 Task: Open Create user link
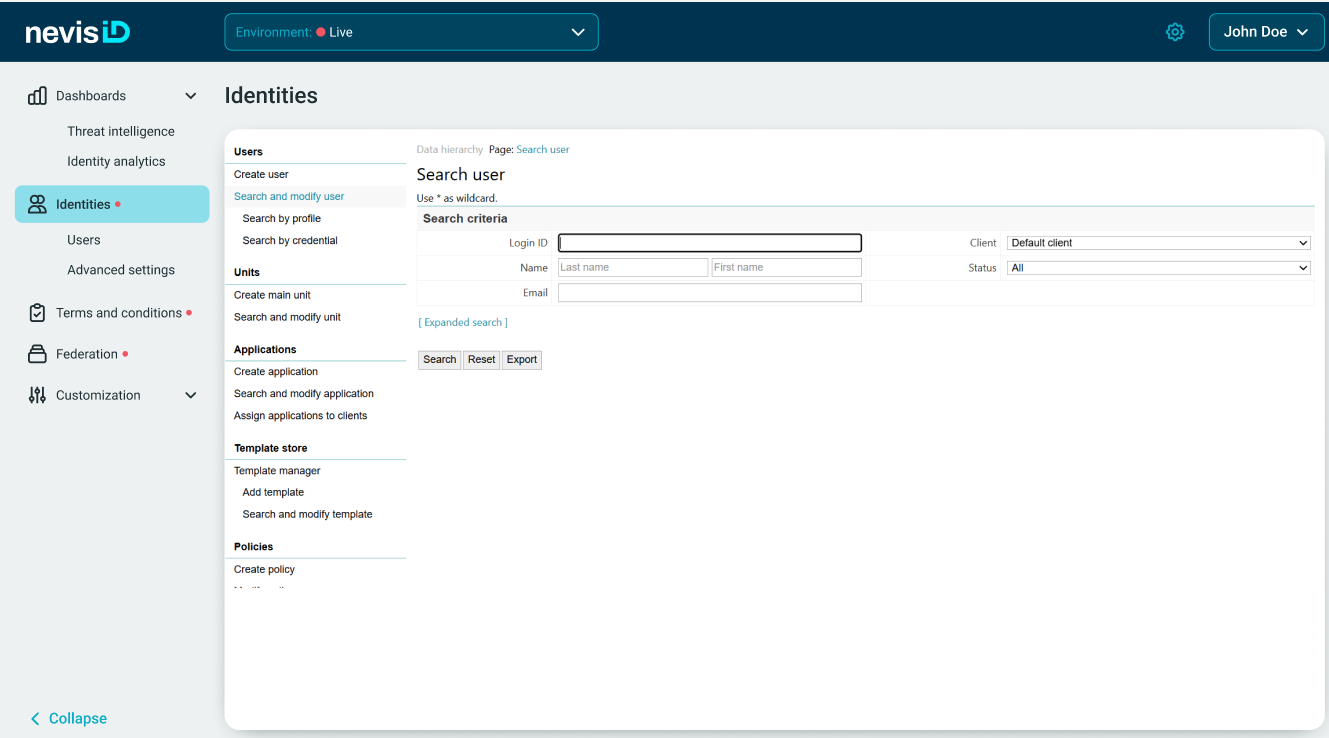(261, 174)
